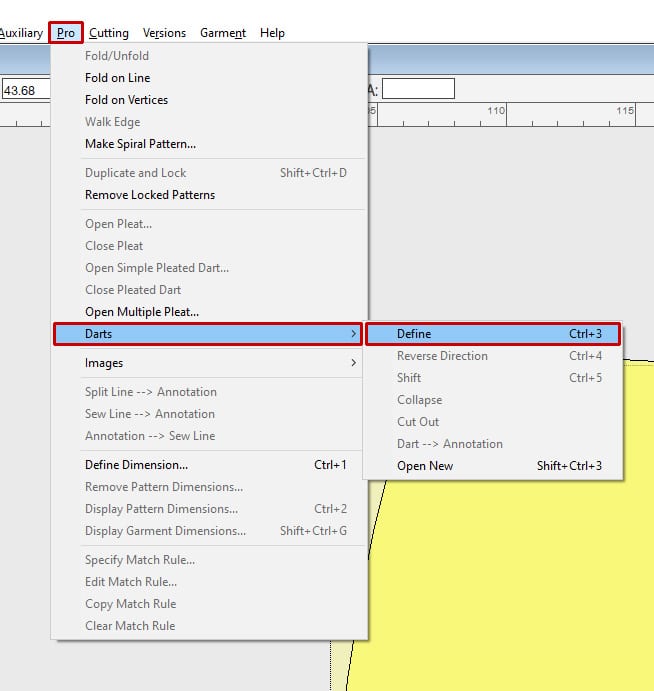Expand the Images submenu arrow

(x=353, y=363)
